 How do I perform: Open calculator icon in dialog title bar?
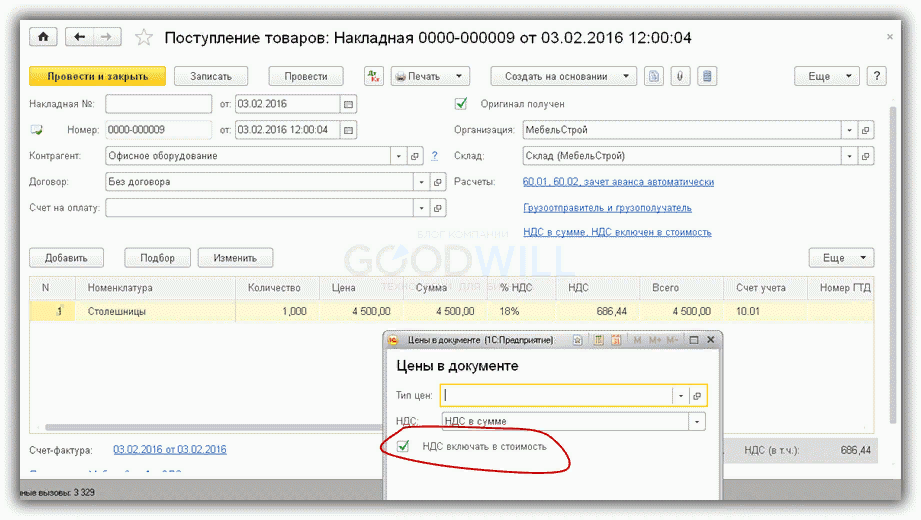click(x=598, y=340)
